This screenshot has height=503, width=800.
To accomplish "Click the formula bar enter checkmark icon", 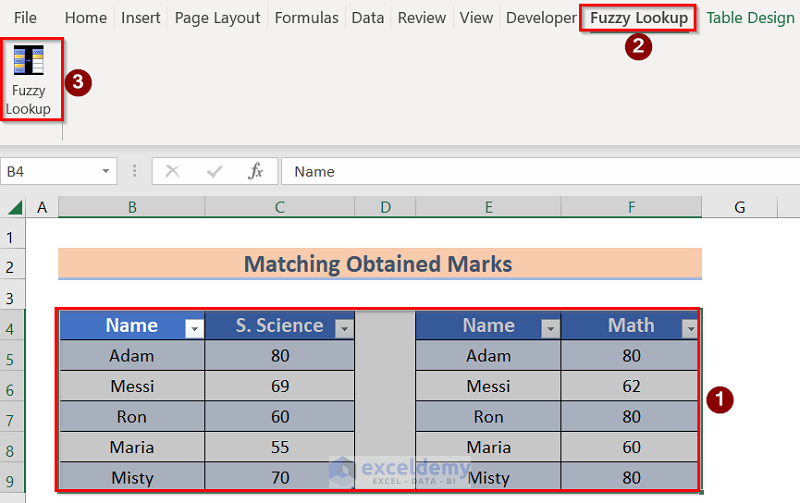I will coord(214,171).
